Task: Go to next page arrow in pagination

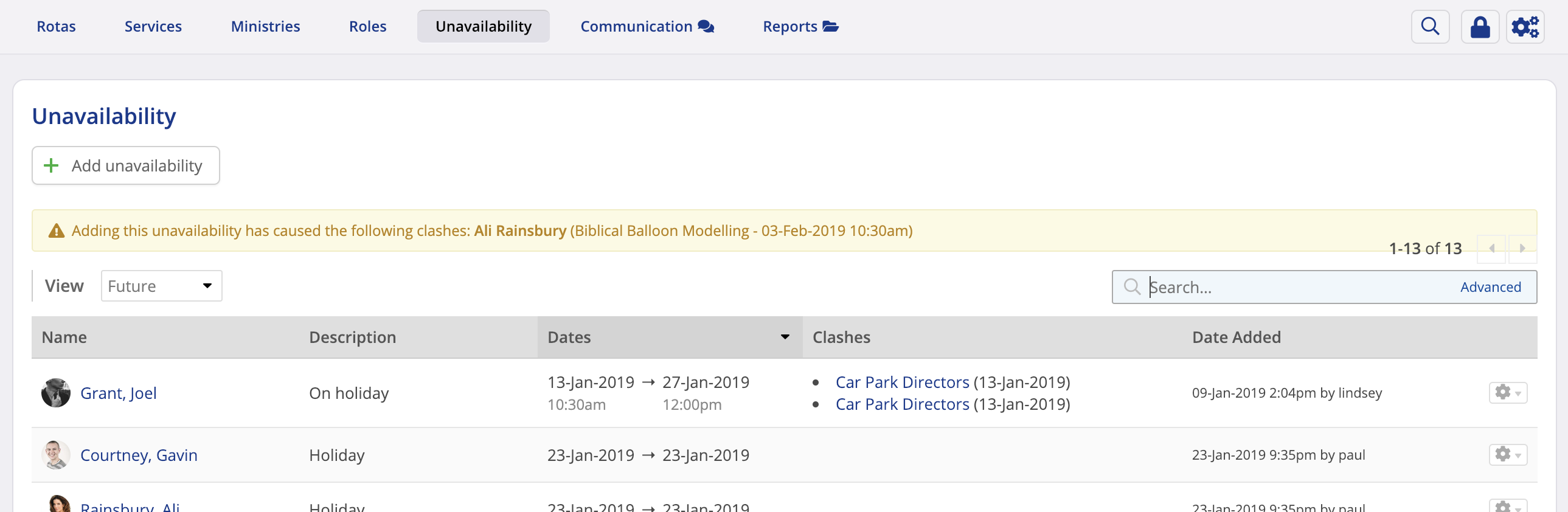Action: tap(1522, 248)
